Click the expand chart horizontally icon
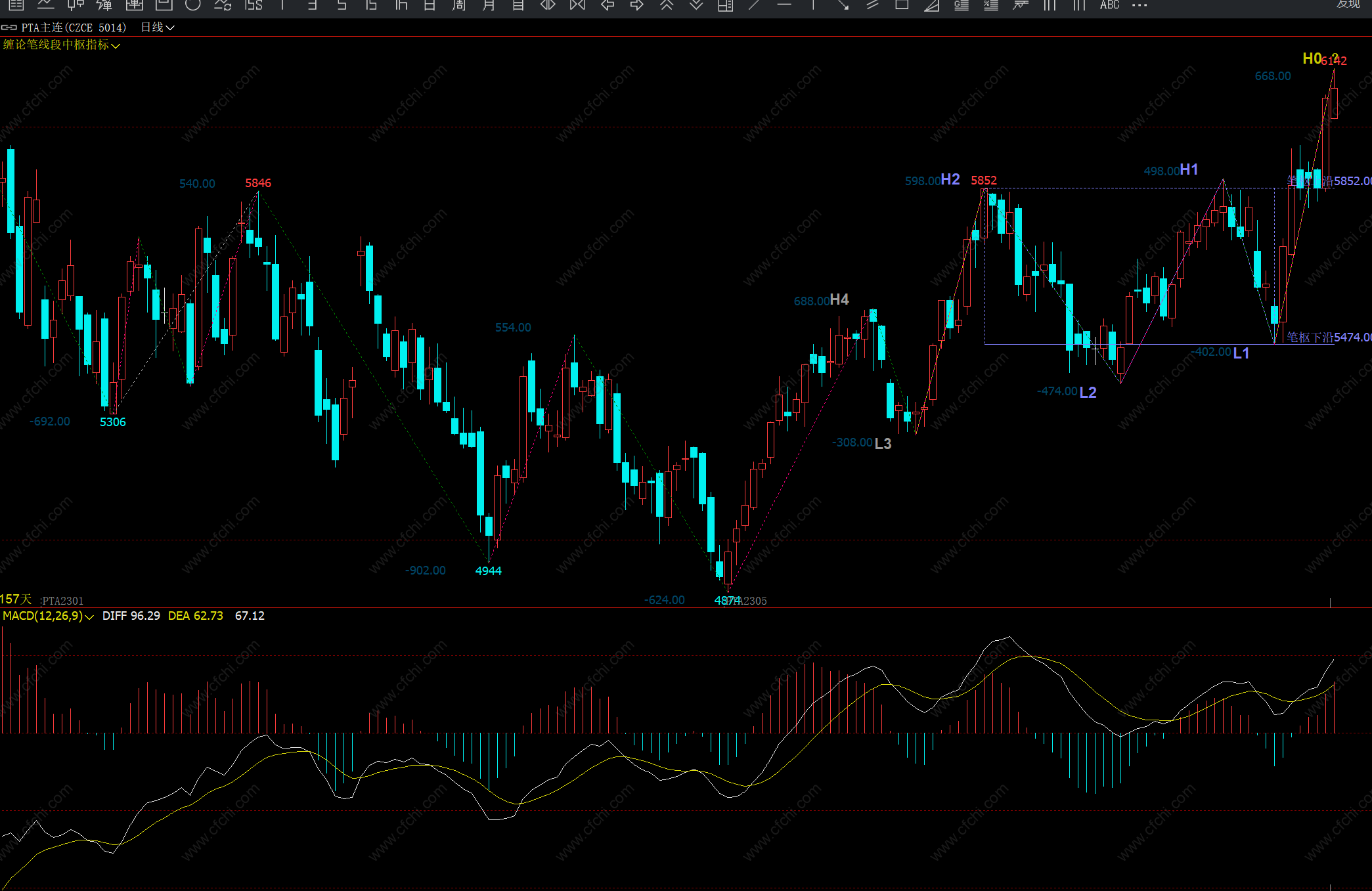1372x891 pixels. (548, 5)
